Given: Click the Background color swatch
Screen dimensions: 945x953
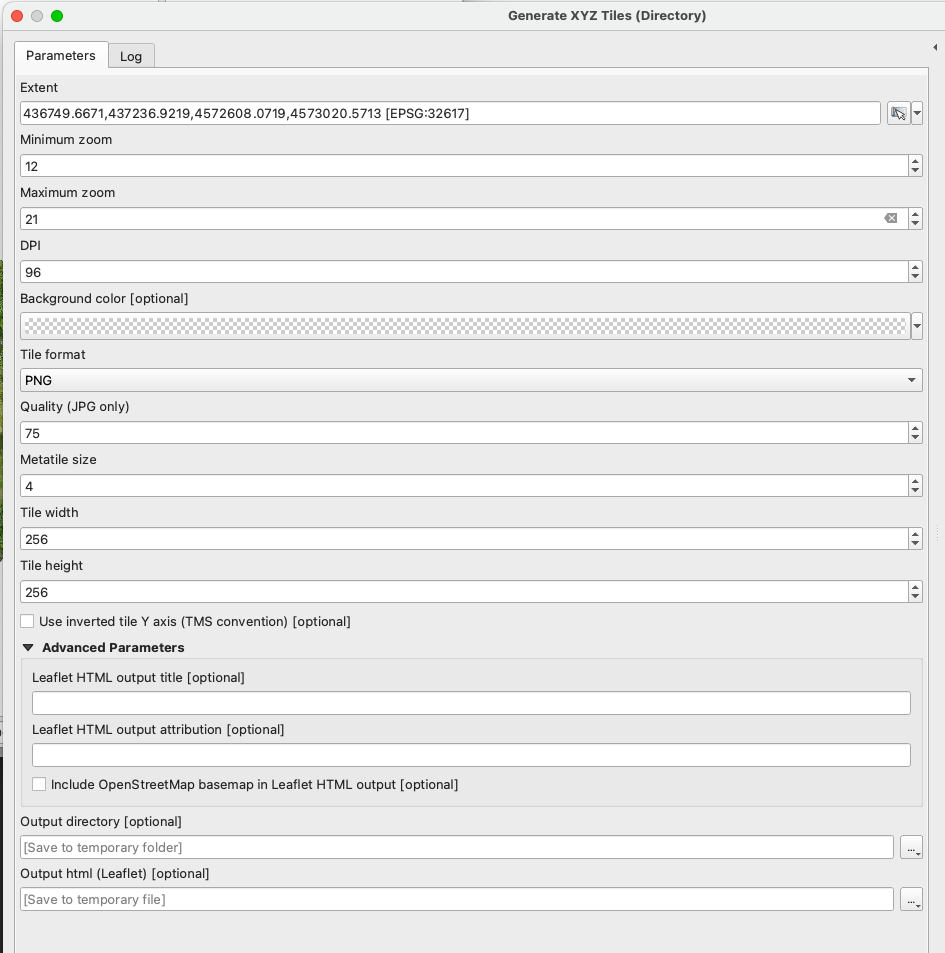Looking at the screenshot, I should coord(466,326).
